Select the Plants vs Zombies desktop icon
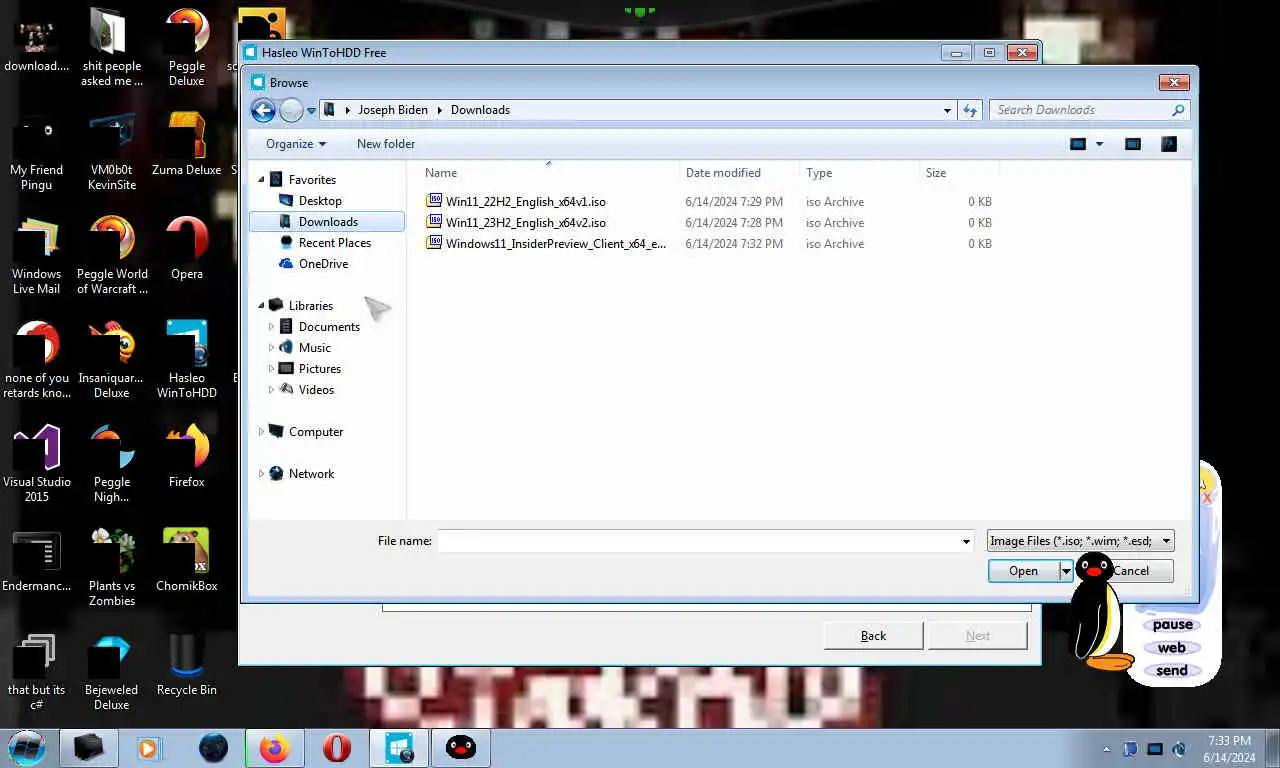This screenshot has height=768, width=1280. point(112,567)
